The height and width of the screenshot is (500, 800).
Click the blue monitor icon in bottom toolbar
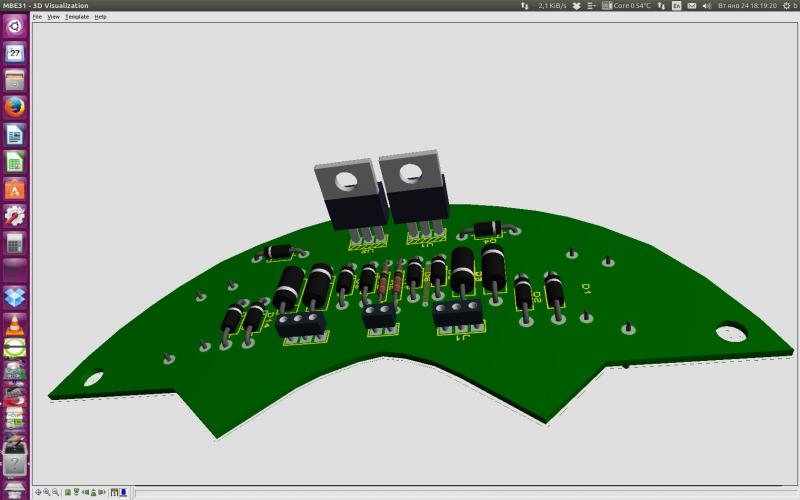point(123,492)
